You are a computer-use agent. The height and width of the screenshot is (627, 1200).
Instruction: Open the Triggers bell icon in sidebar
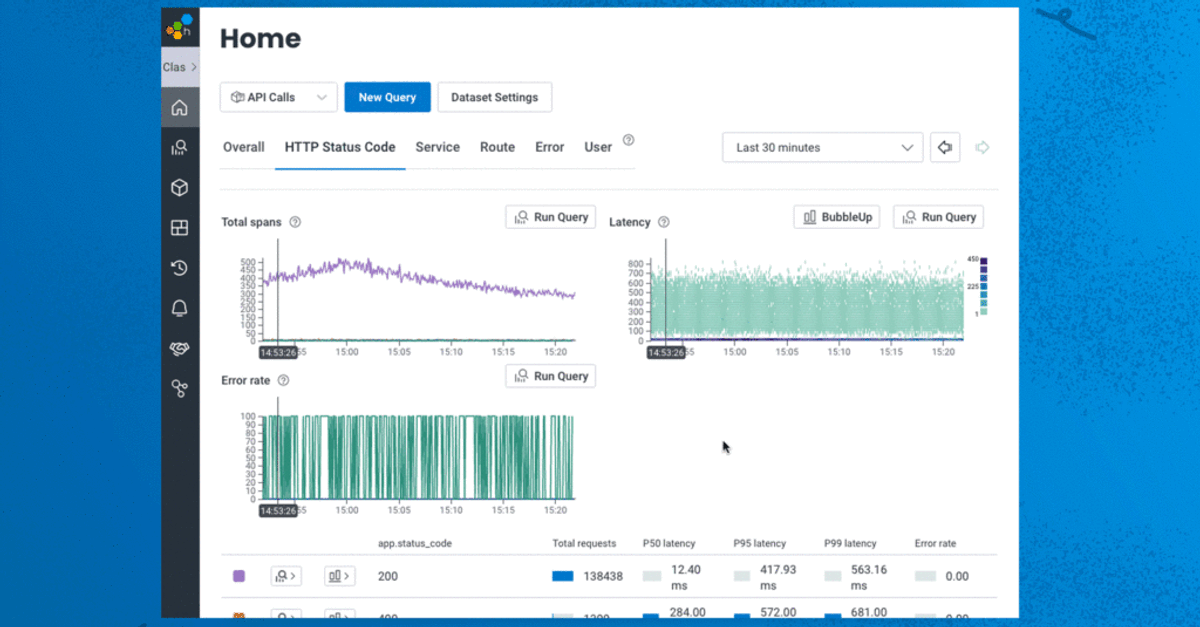180,308
